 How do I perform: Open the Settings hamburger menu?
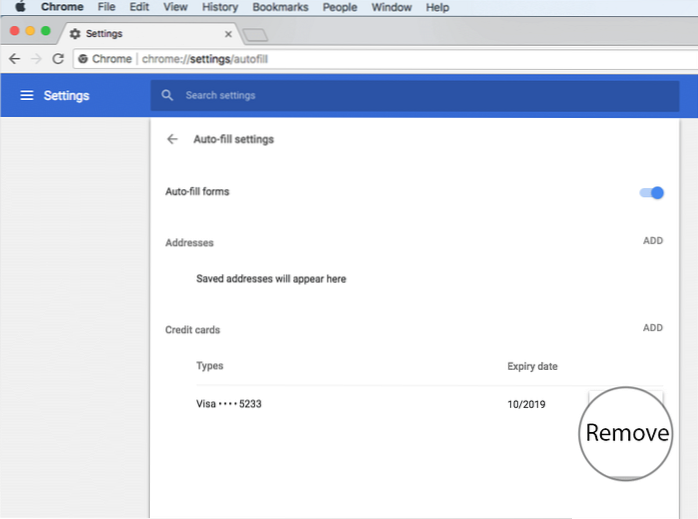click(27, 96)
